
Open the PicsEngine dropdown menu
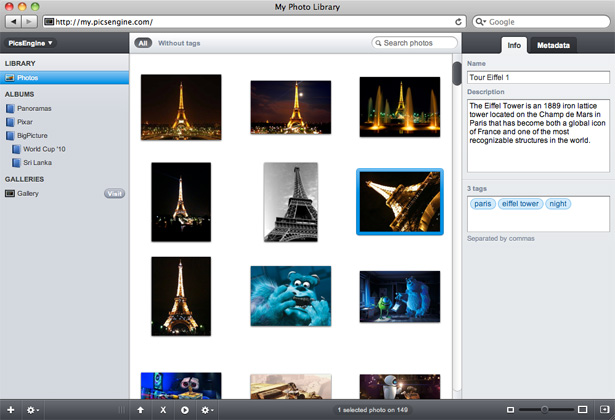(30, 43)
